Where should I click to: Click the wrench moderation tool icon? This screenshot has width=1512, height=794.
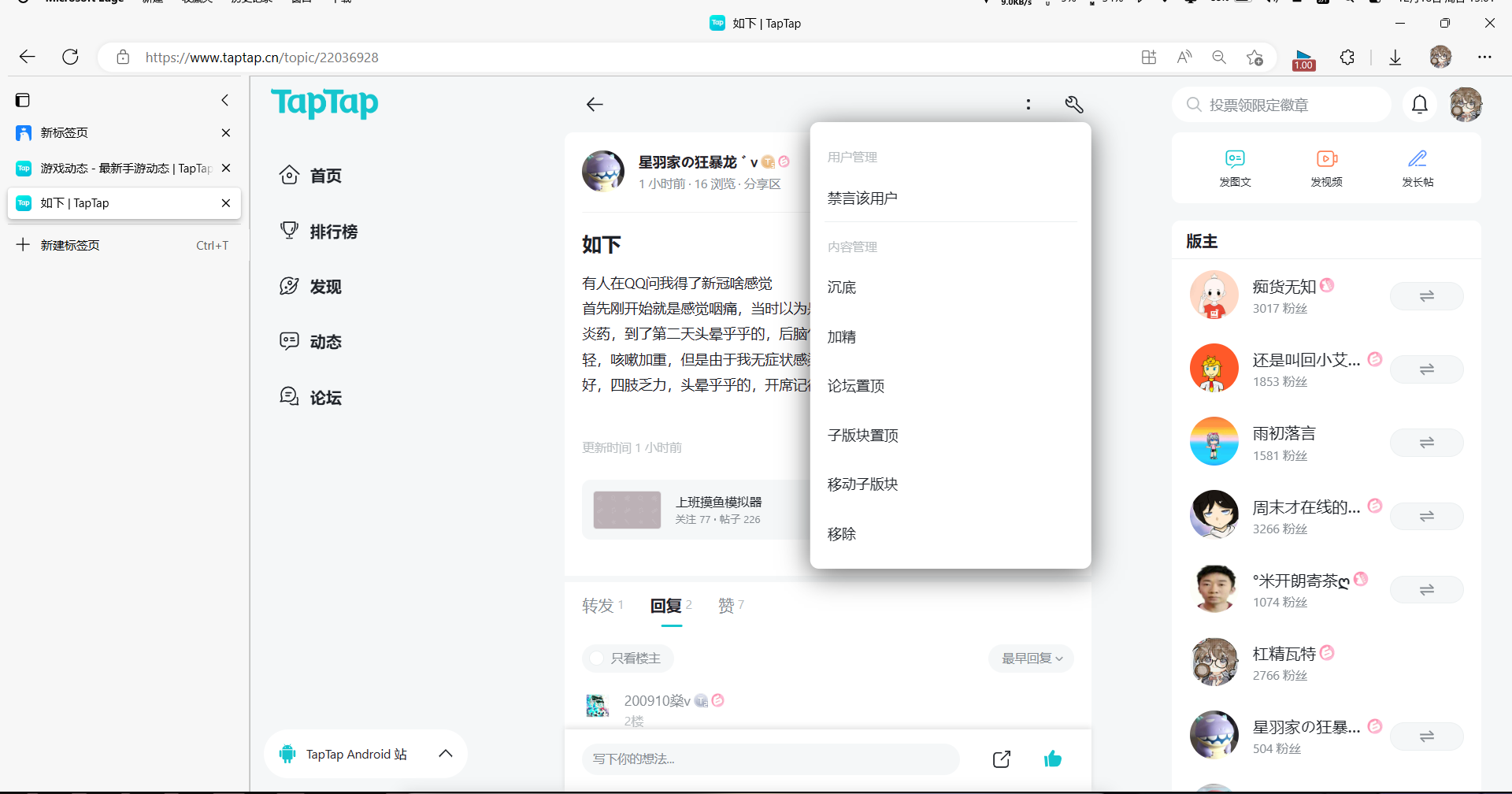1074,104
